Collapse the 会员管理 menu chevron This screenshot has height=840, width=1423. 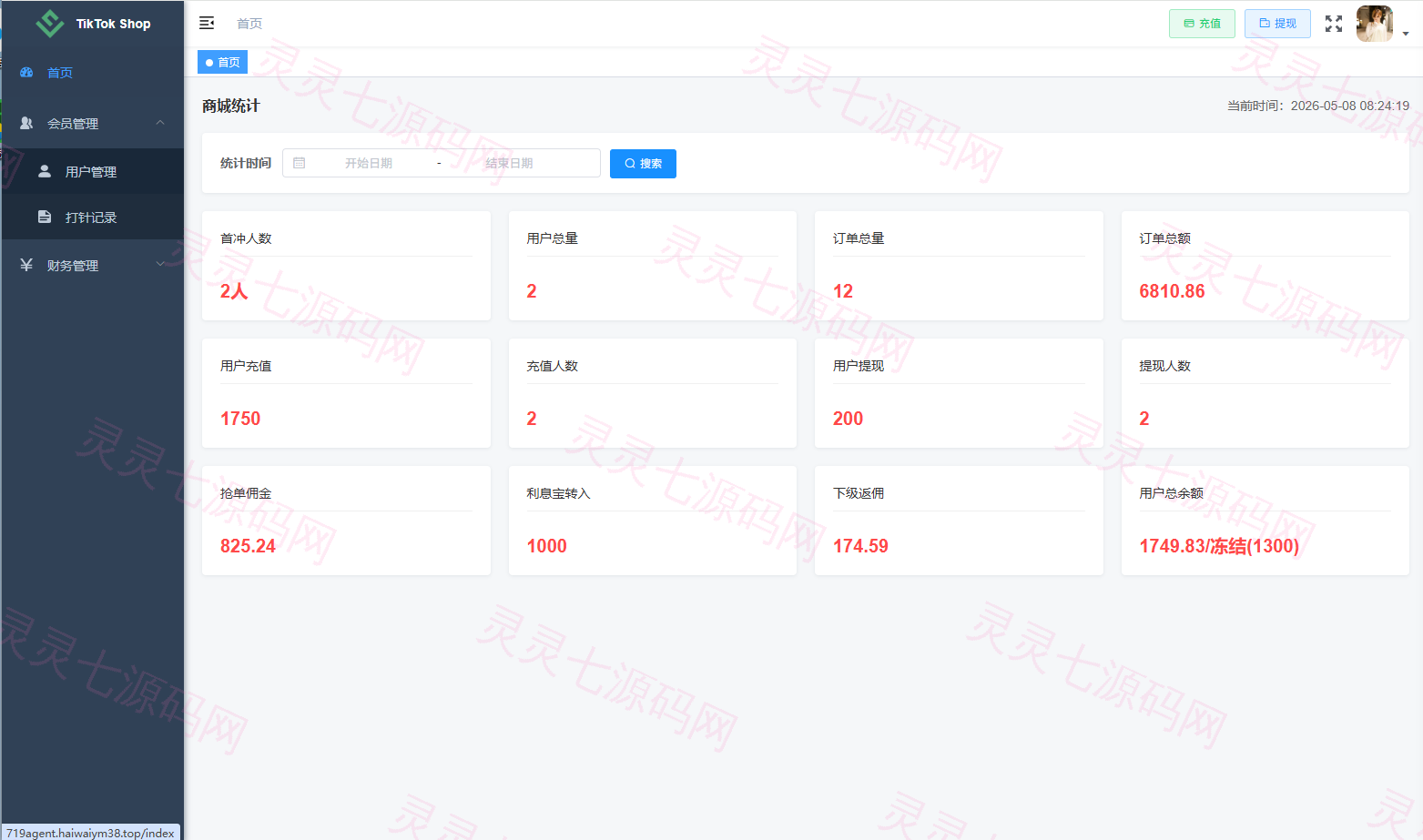[160, 123]
